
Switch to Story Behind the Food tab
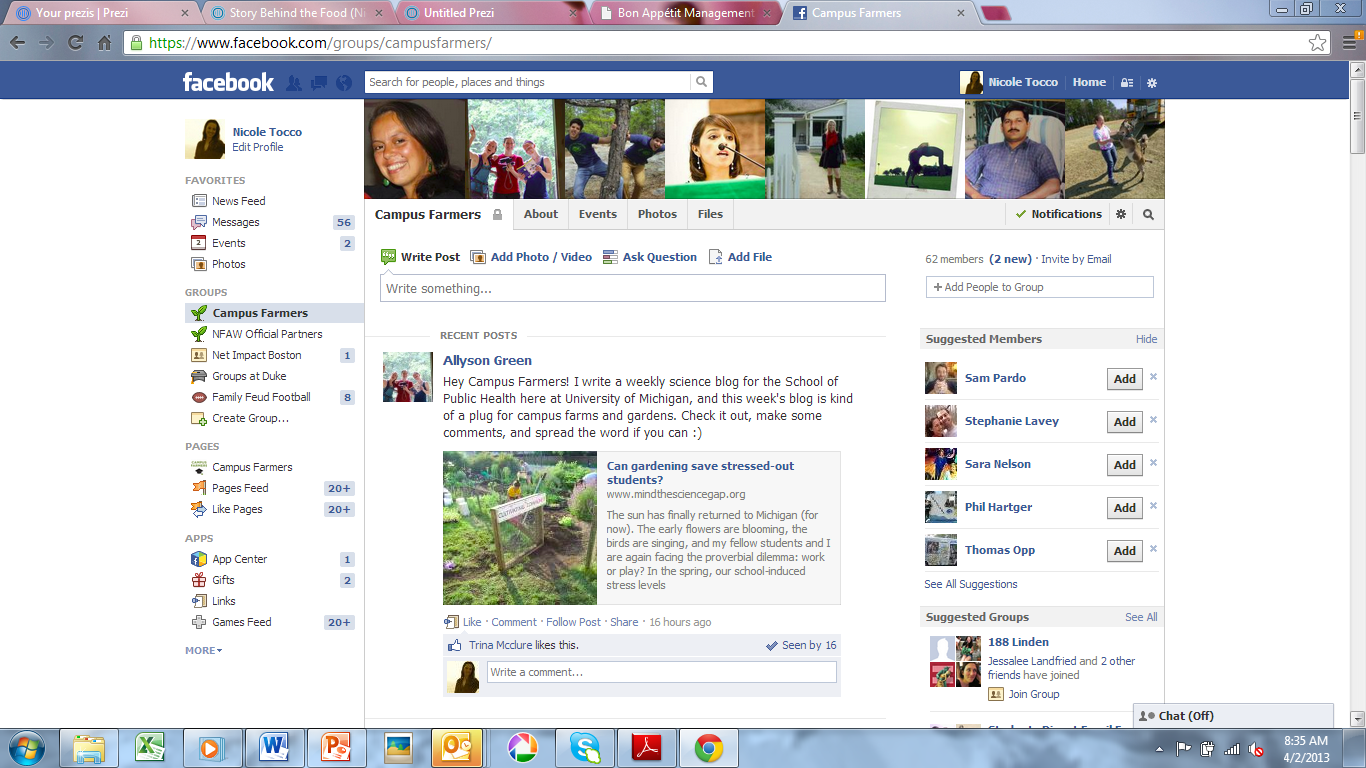click(x=296, y=13)
